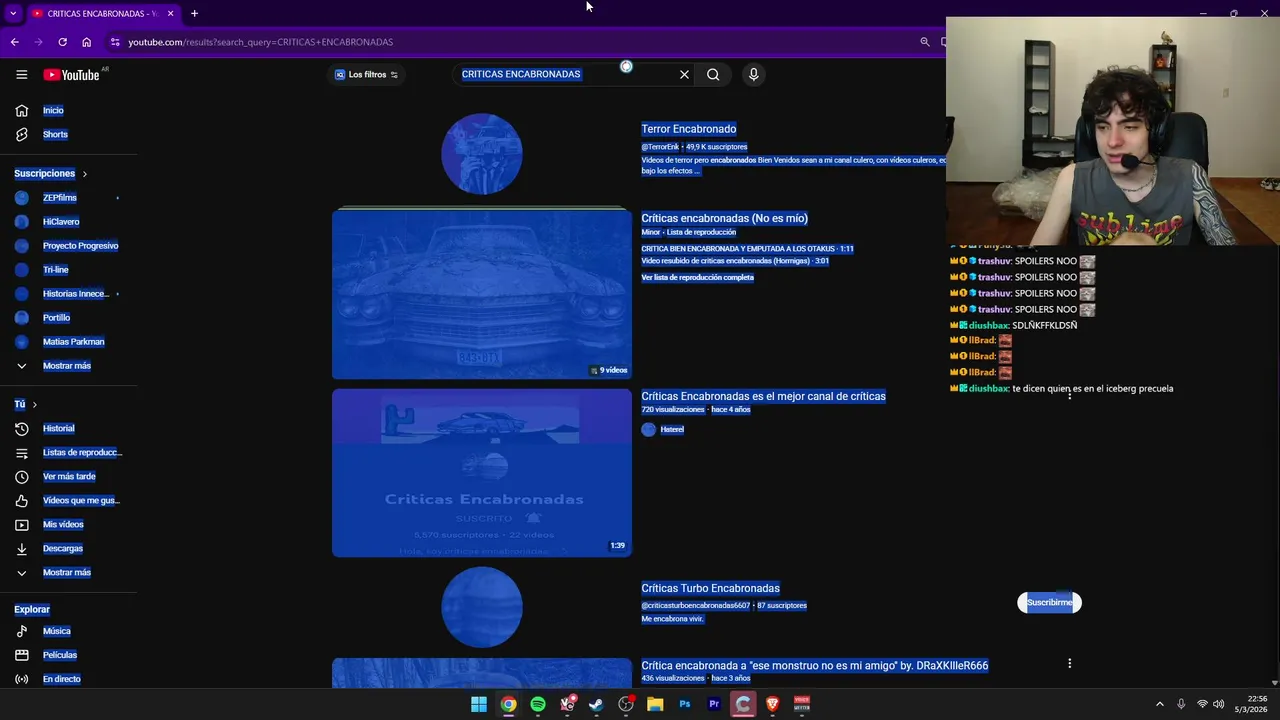This screenshot has width=1280, height=720.
Task: Open Críticas Turbo Encabronadas channel title
Action: point(710,588)
